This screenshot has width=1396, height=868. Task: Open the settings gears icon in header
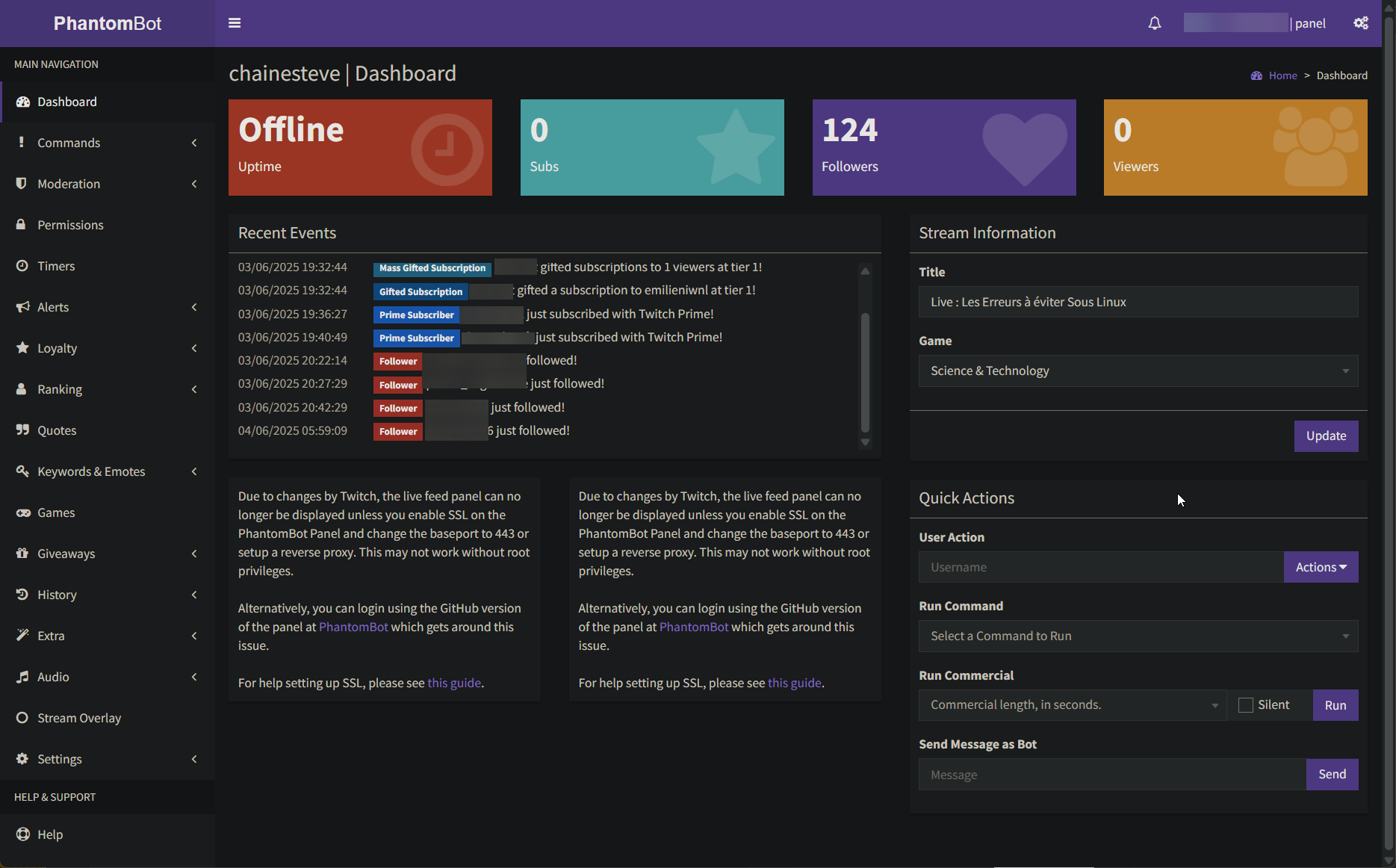(1361, 23)
